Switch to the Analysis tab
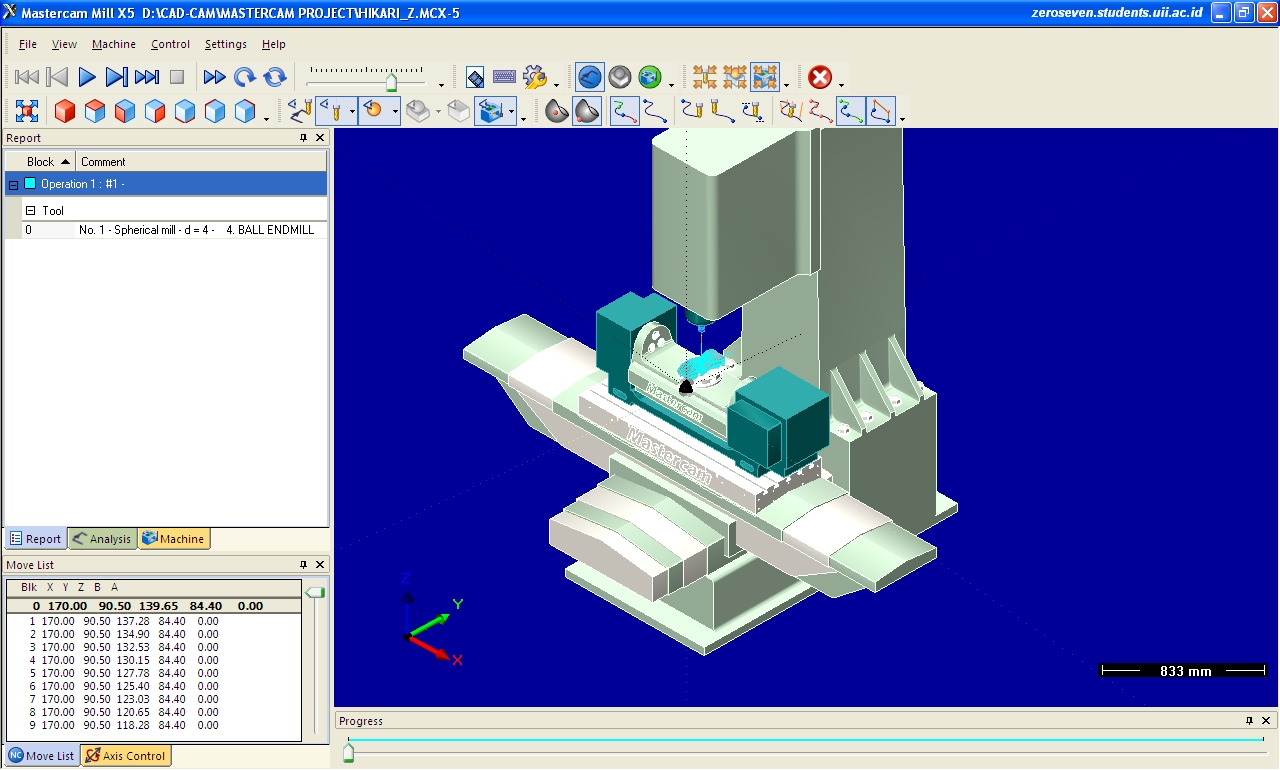 point(101,538)
